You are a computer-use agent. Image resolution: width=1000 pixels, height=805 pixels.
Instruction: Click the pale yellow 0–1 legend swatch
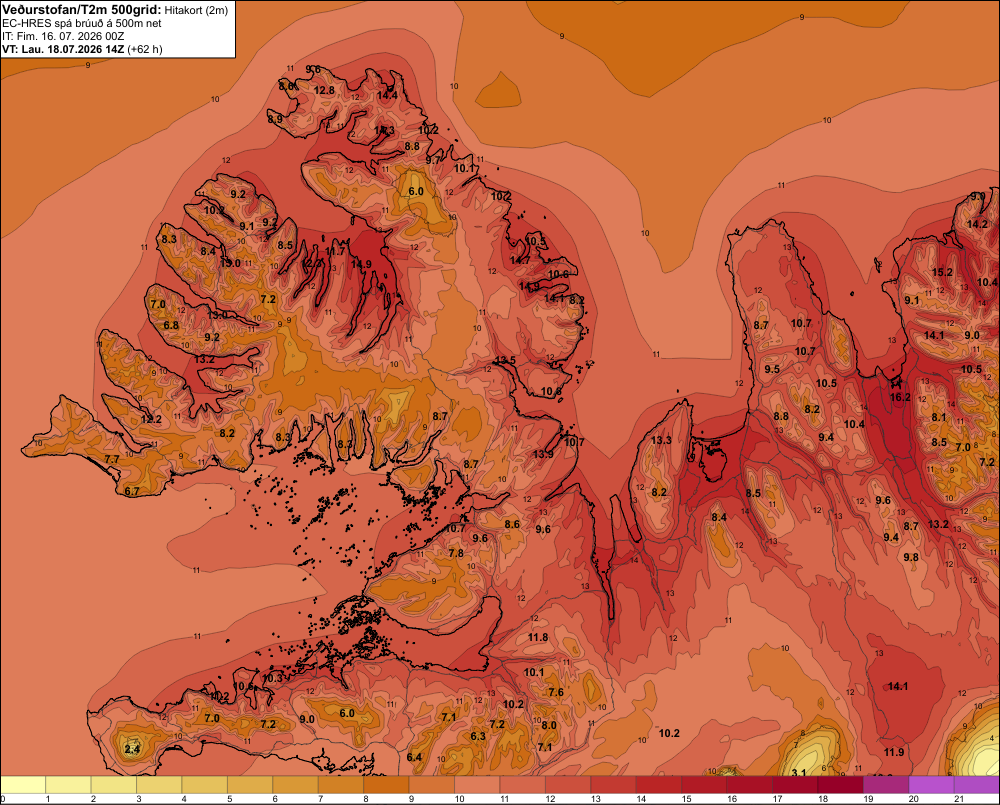[23, 785]
